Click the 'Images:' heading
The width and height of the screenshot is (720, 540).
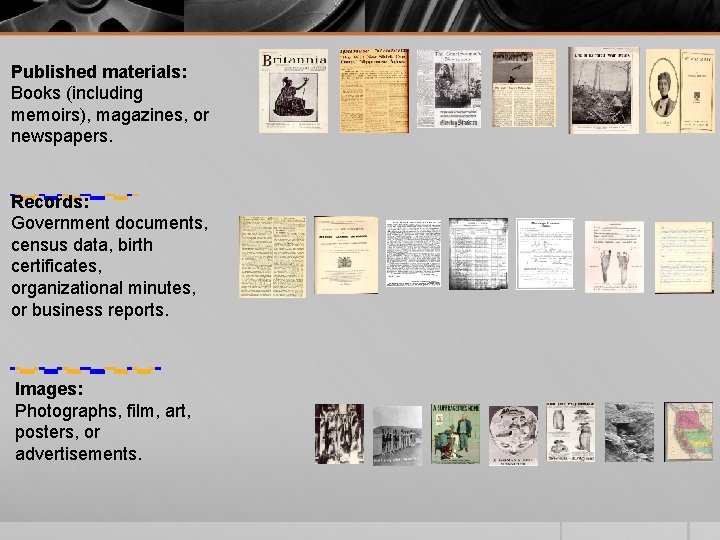click(49, 389)
